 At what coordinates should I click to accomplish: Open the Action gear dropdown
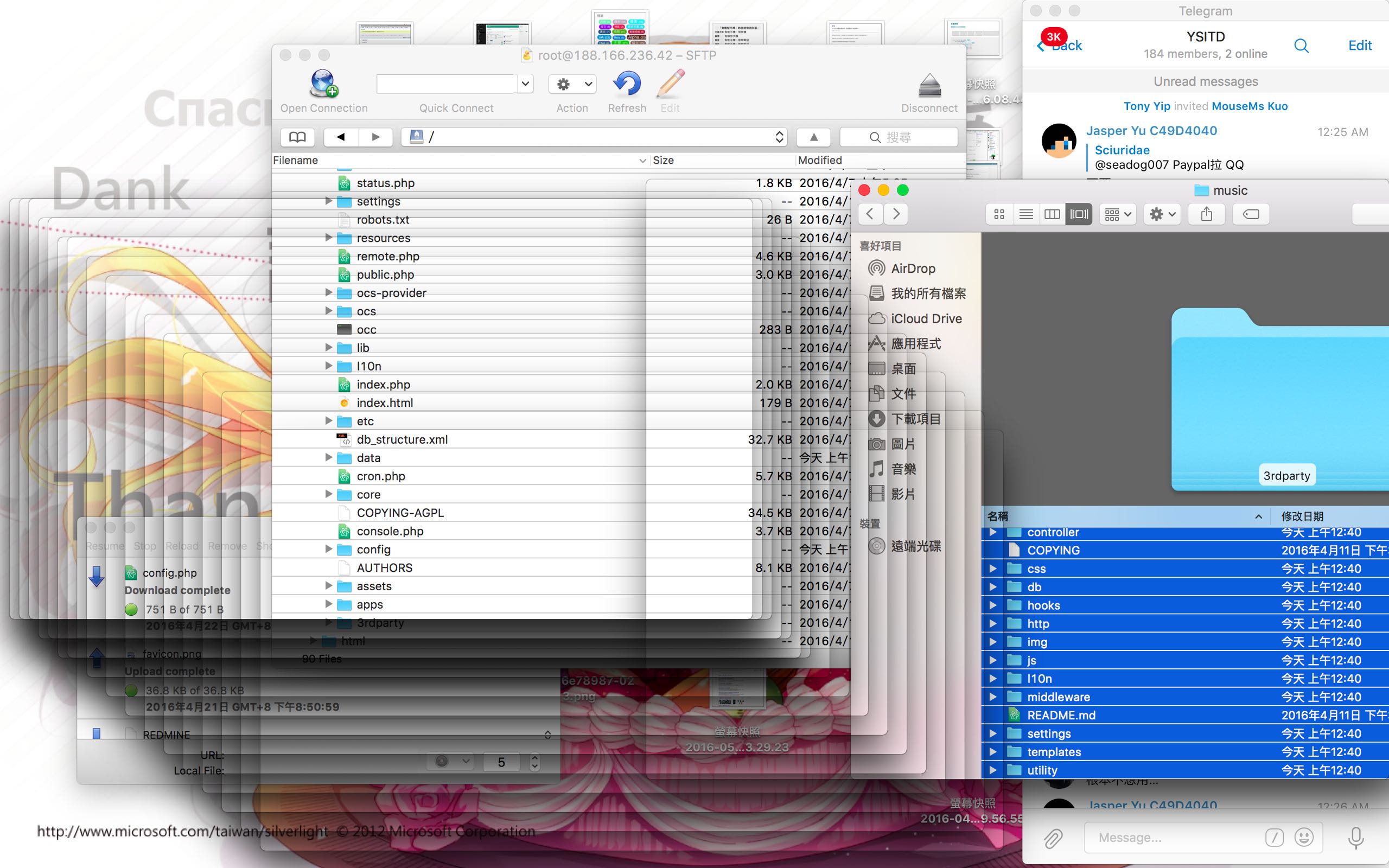[x=572, y=85]
